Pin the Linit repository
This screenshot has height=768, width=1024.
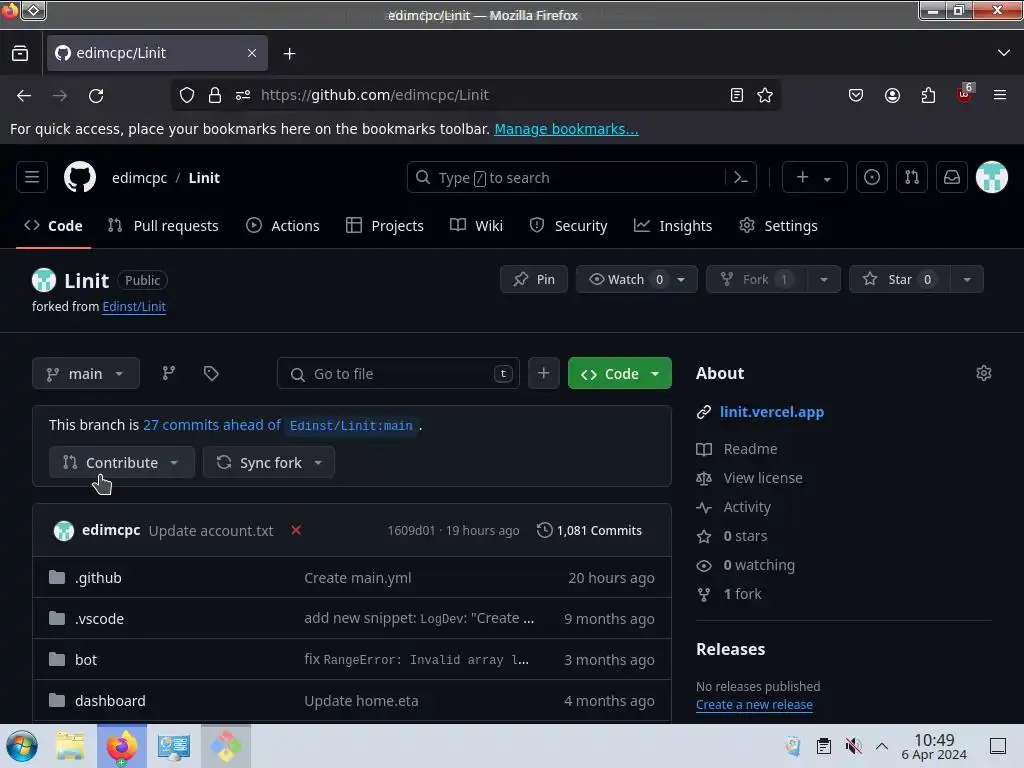[x=534, y=280]
